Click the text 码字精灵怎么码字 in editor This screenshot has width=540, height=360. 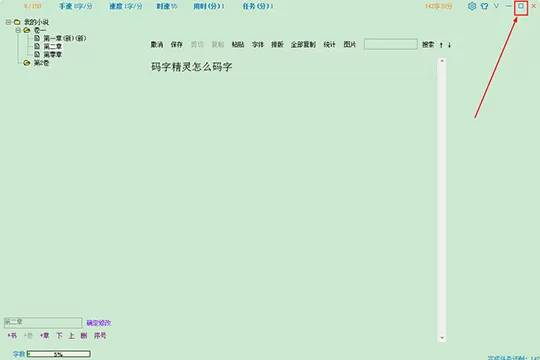(x=191, y=67)
